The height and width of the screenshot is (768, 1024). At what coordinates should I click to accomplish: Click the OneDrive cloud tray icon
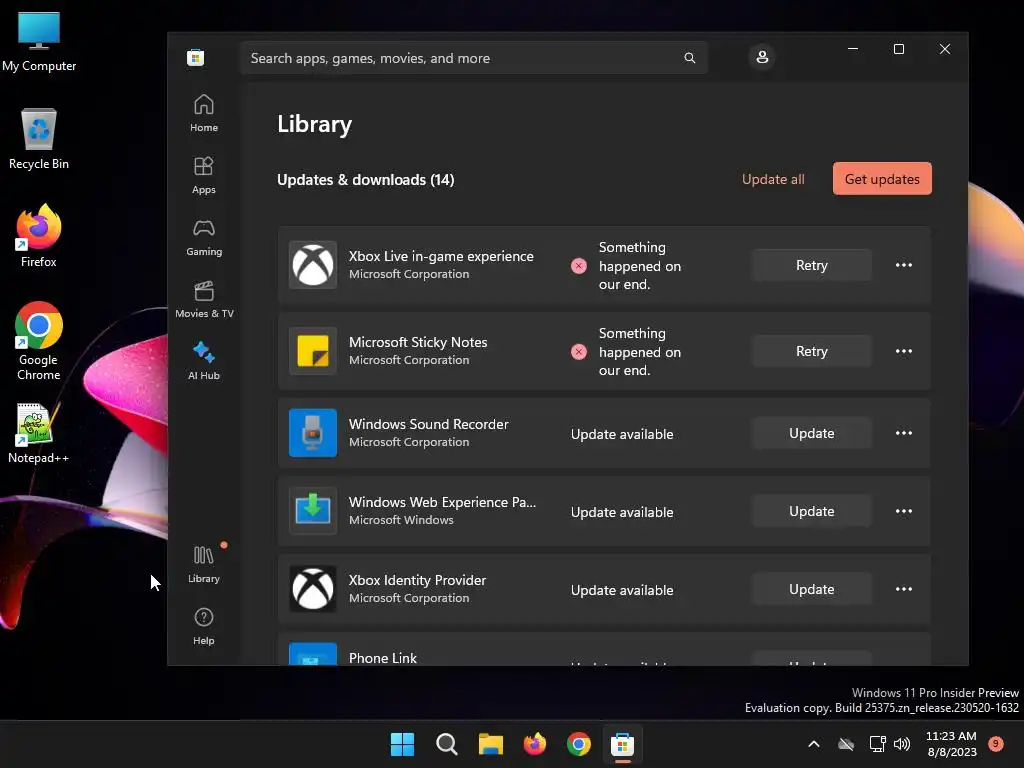846,744
